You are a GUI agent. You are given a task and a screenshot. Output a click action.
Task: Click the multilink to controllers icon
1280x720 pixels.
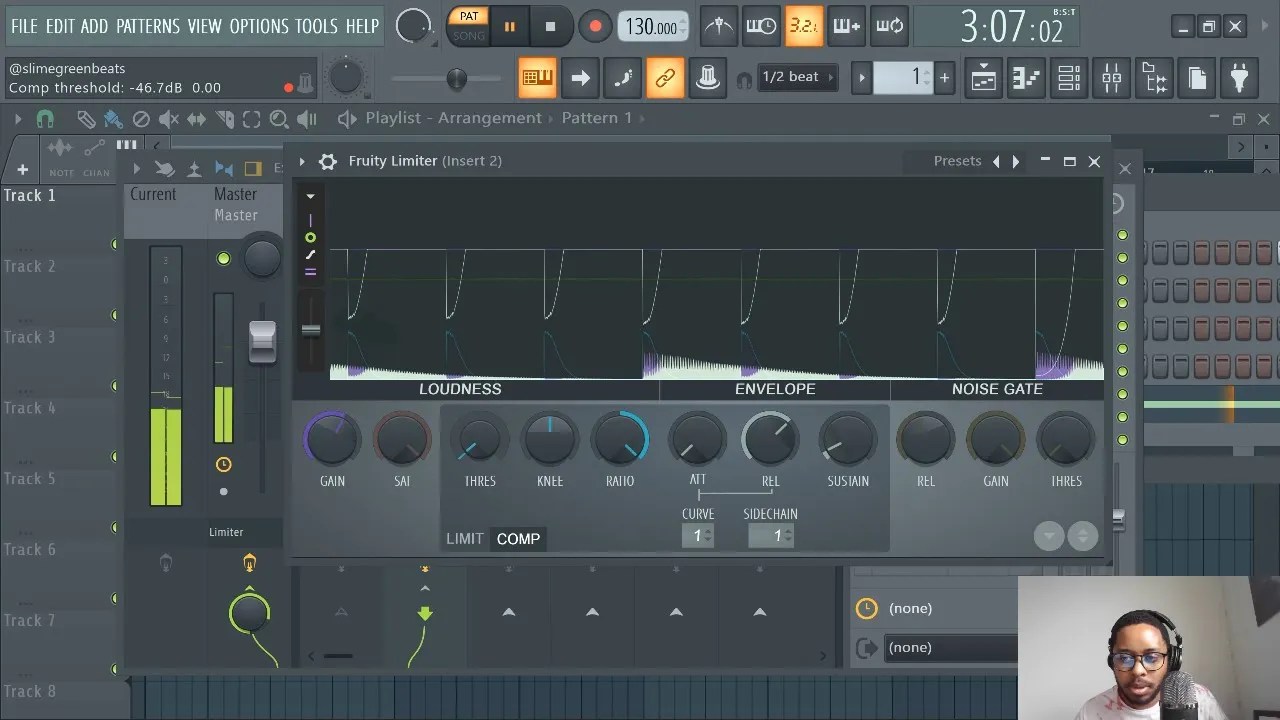pyautogui.click(x=708, y=78)
